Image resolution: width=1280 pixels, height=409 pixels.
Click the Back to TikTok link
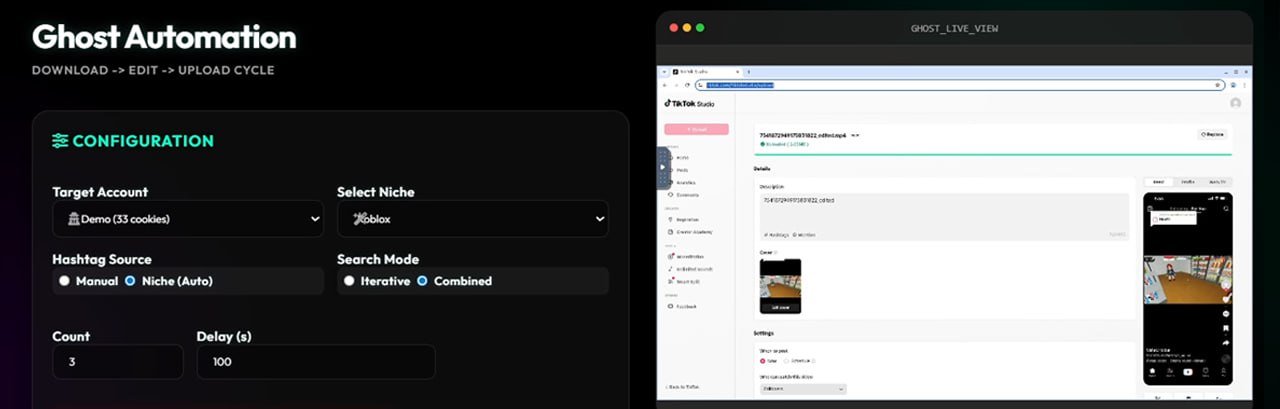pos(685,386)
